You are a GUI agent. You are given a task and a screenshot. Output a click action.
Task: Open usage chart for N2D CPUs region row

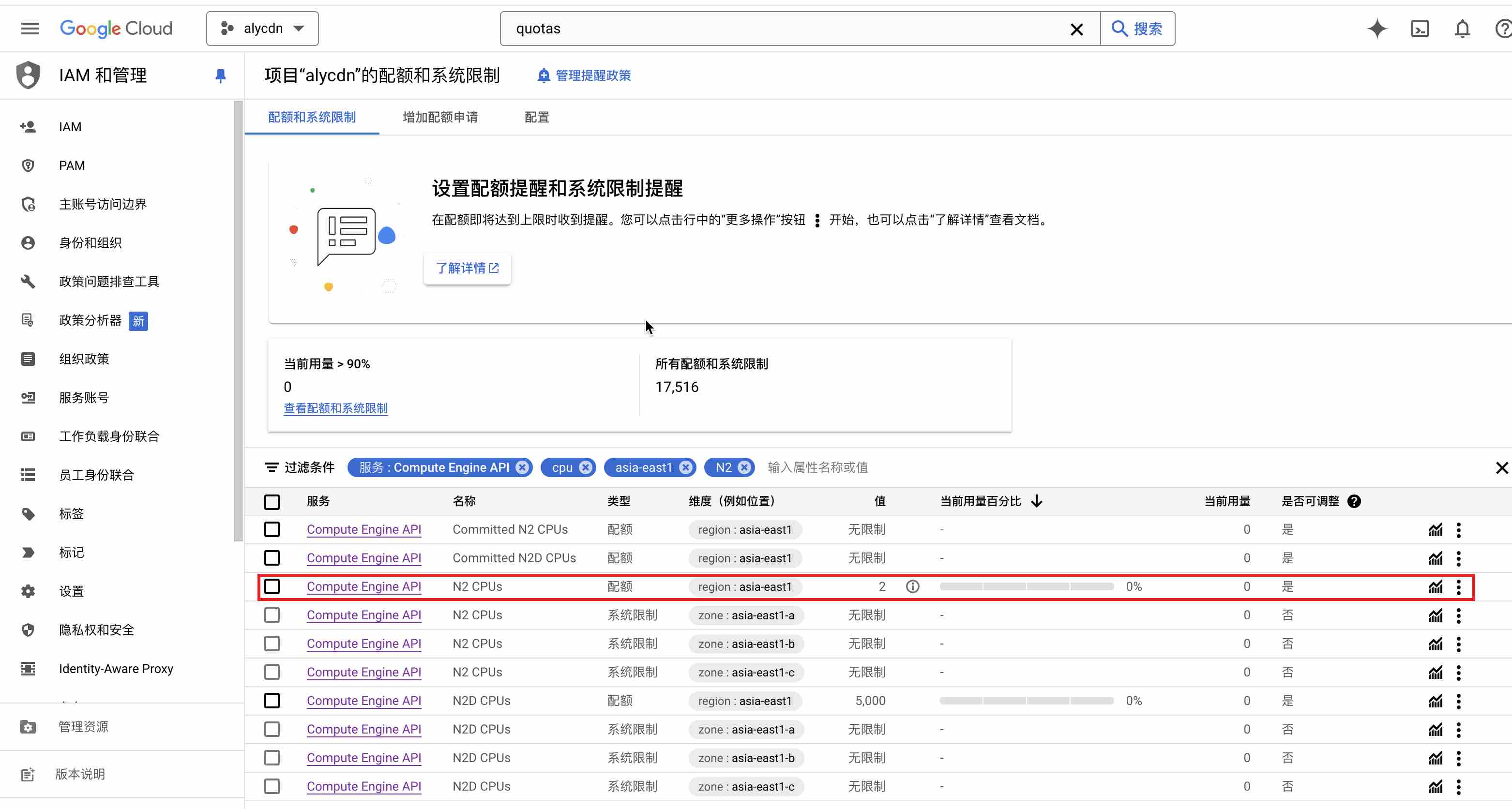[1435, 701]
